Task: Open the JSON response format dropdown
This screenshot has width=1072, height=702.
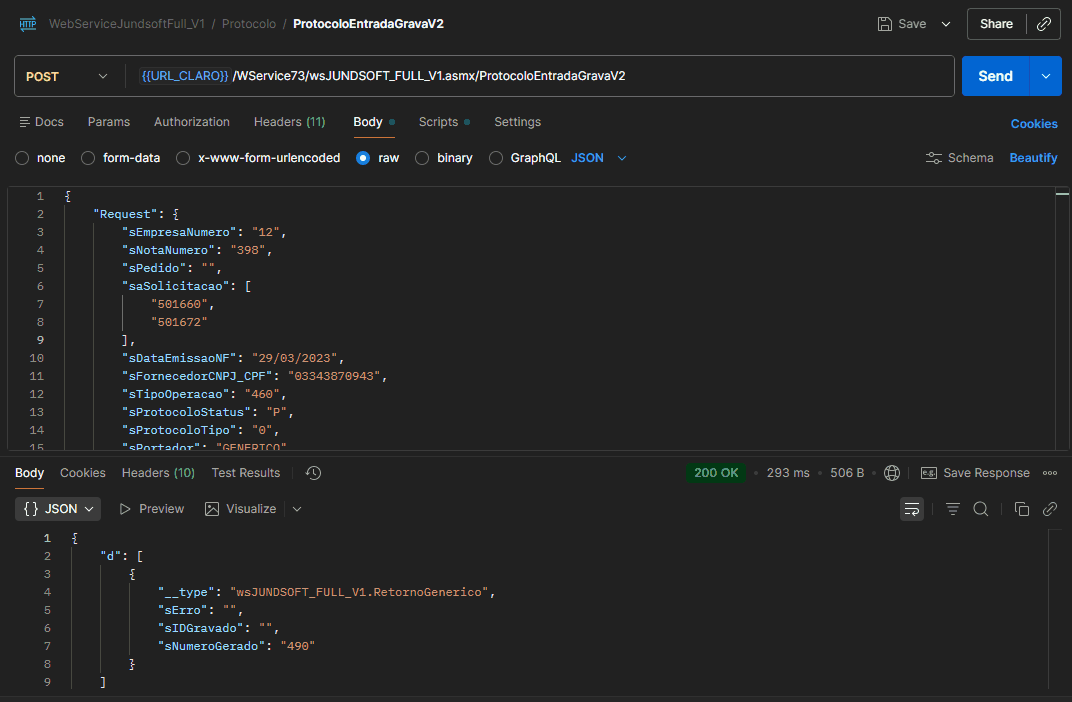Action: pos(58,509)
